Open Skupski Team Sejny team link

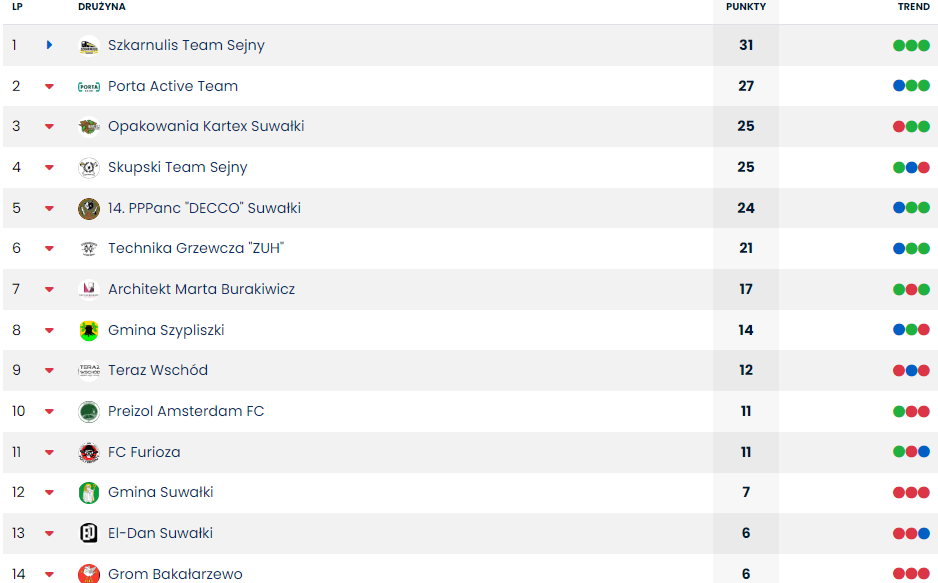[x=177, y=167]
